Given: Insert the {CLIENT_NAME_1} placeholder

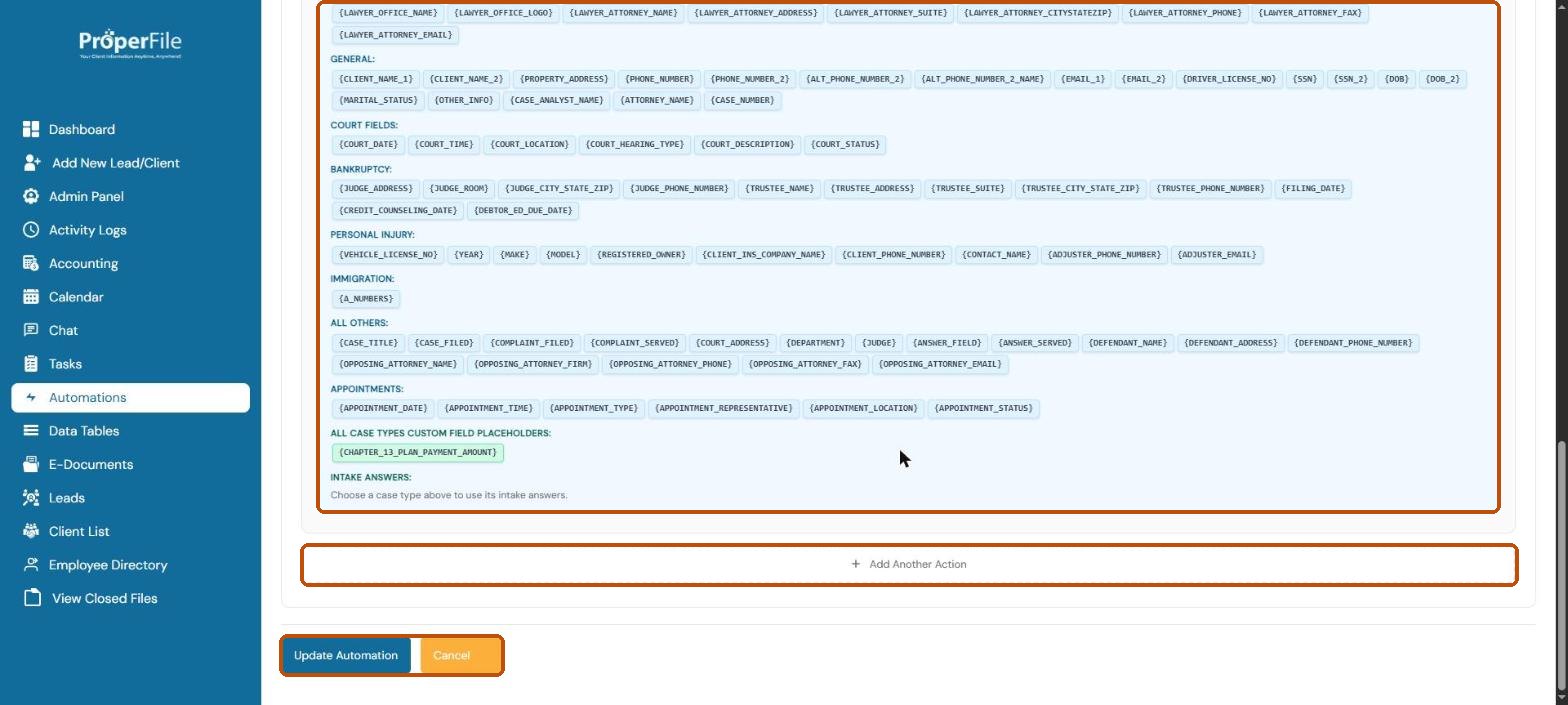Looking at the screenshot, I should click(x=375, y=79).
